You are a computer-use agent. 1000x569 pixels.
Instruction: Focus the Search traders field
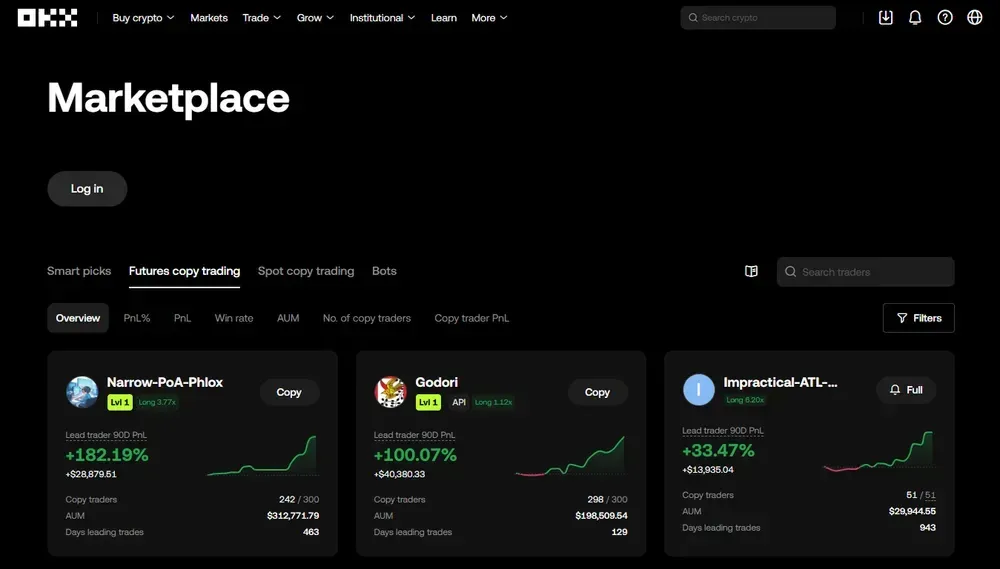pyautogui.click(x=865, y=272)
